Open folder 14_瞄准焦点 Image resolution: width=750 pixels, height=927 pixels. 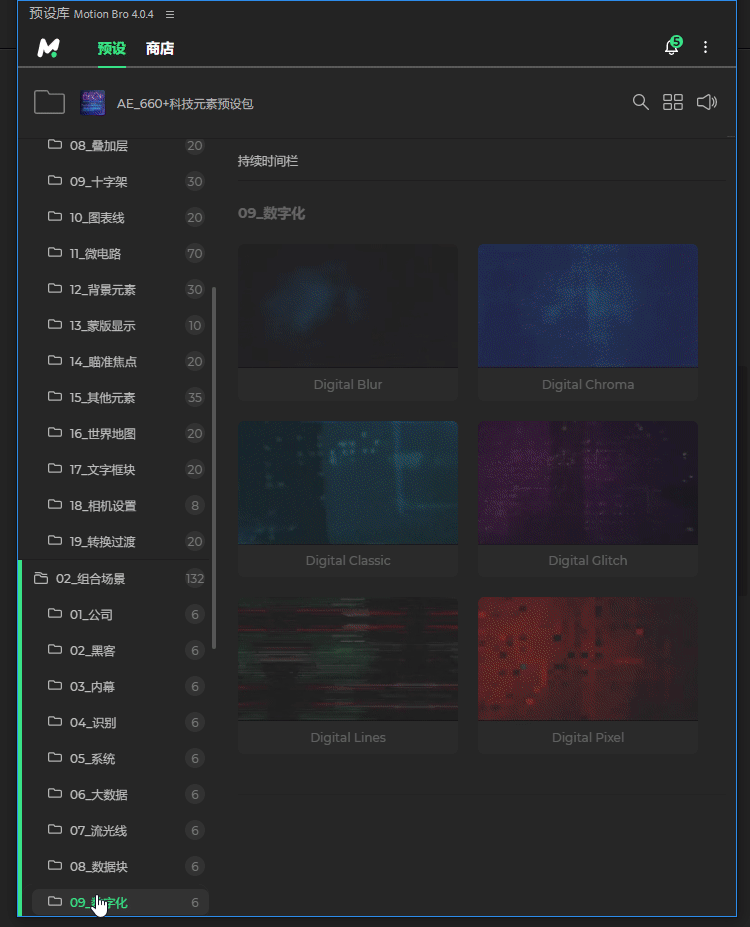(x=120, y=362)
